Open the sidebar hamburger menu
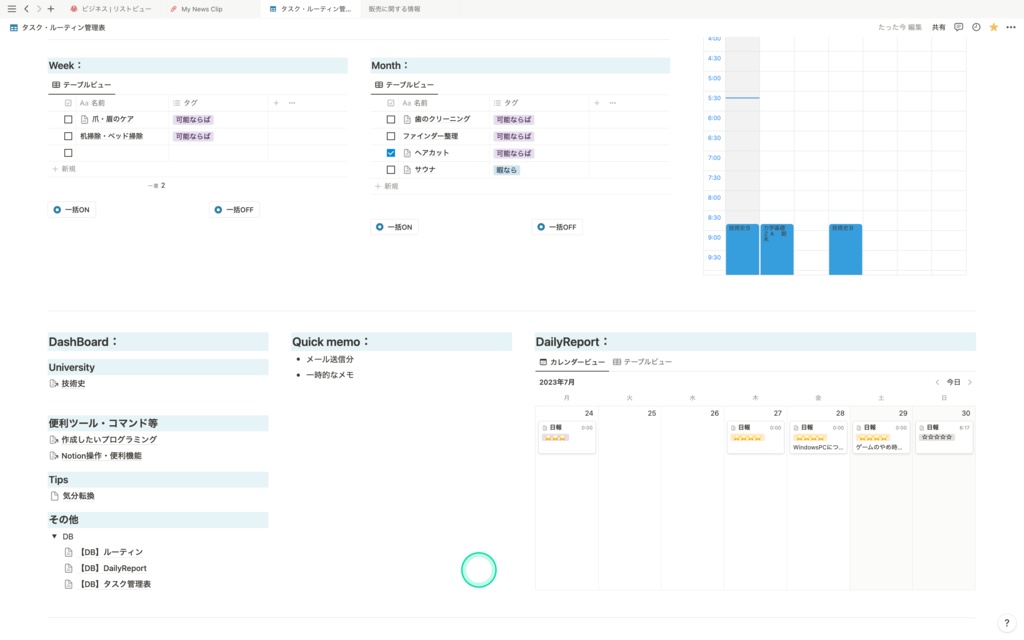This screenshot has width=1024, height=640. tap(11, 9)
